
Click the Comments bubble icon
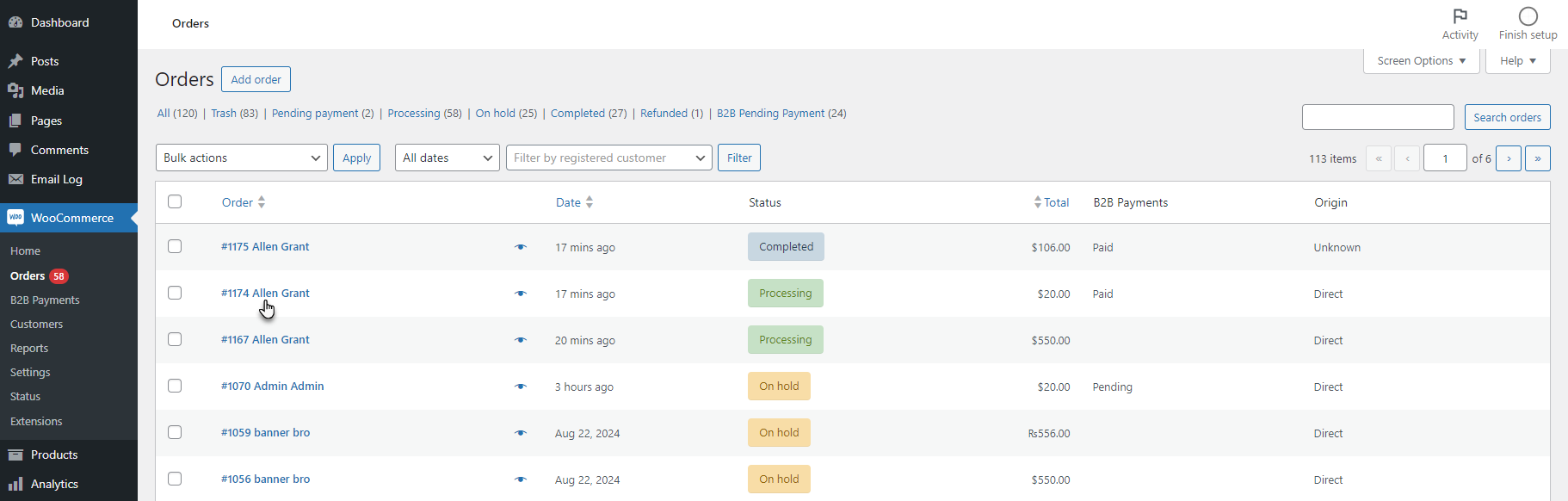click(x=15, y=150)
